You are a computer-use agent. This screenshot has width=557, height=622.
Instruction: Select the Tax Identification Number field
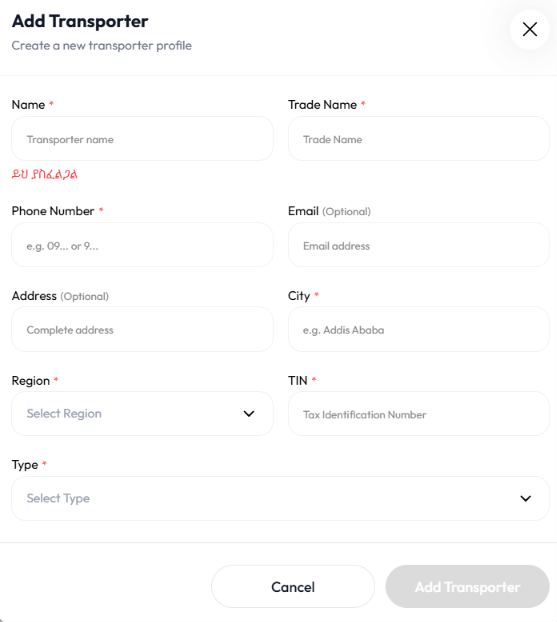[419, 414]
